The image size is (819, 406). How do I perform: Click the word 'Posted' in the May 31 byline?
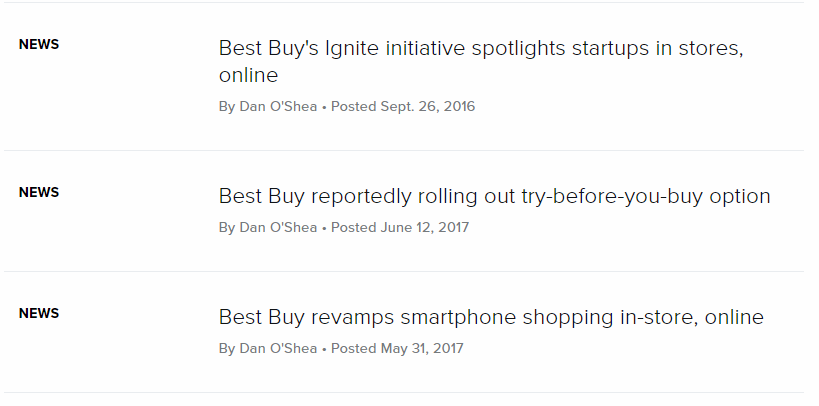coord(354,349)
